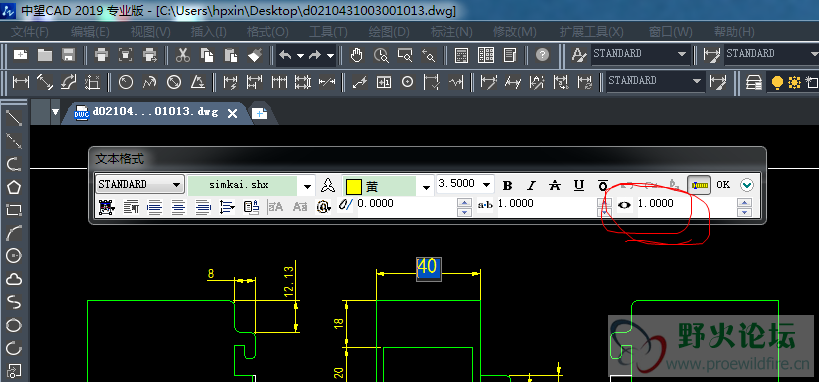Open the 3.5000 text height dropdown
The height and width of the screenshot is (382, 819).
487,184
